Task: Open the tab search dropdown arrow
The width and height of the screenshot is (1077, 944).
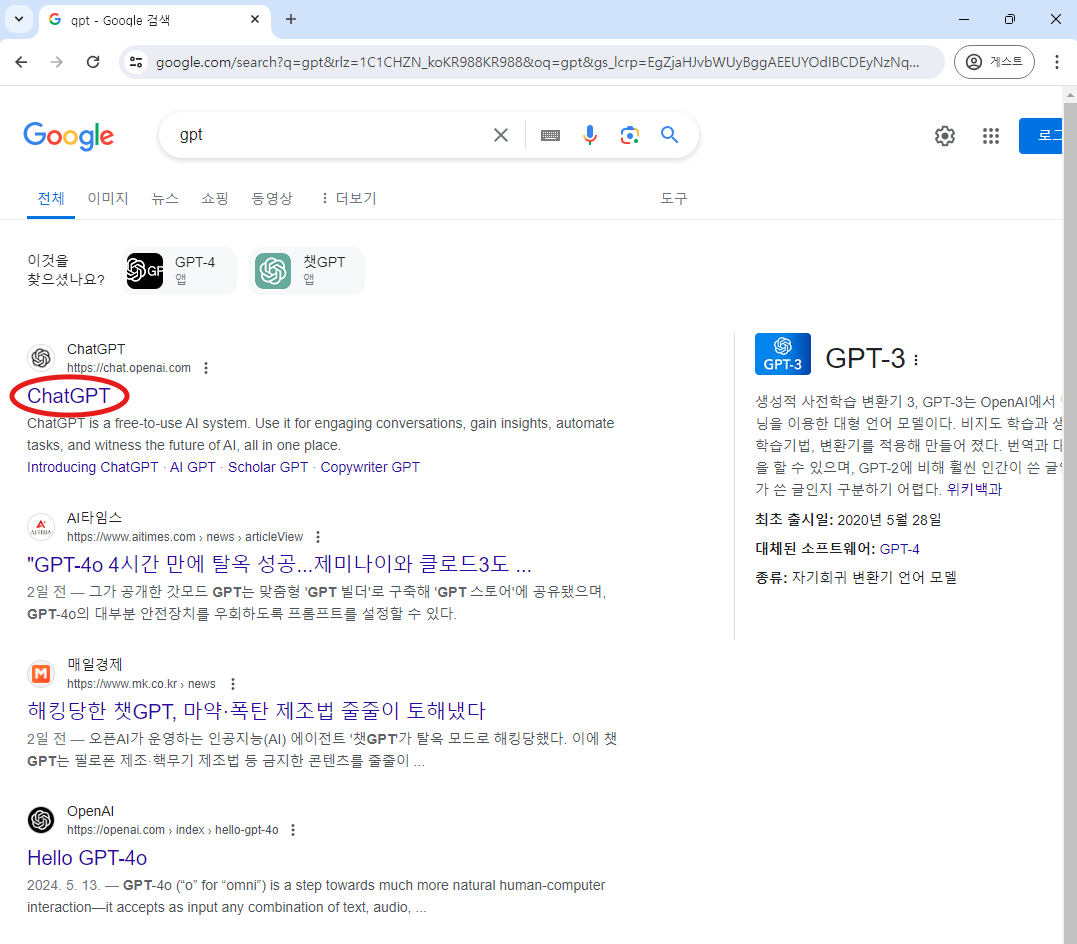Action: pos(19,19)
